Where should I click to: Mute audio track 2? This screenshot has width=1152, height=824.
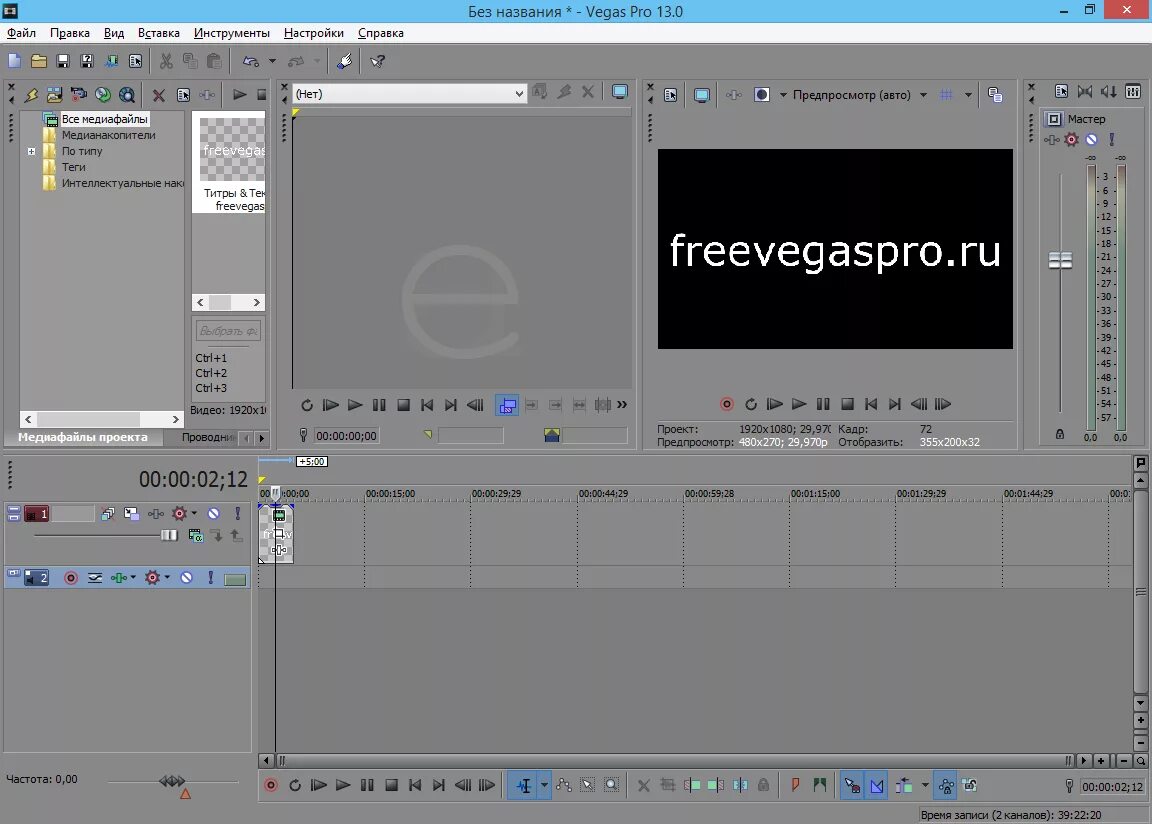187,578
